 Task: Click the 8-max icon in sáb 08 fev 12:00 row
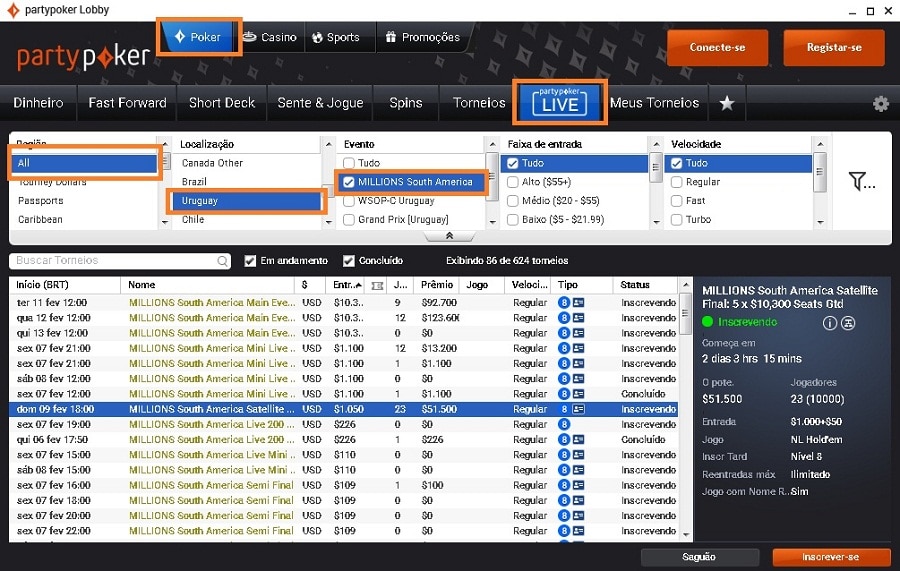click(x=564, y=379)
